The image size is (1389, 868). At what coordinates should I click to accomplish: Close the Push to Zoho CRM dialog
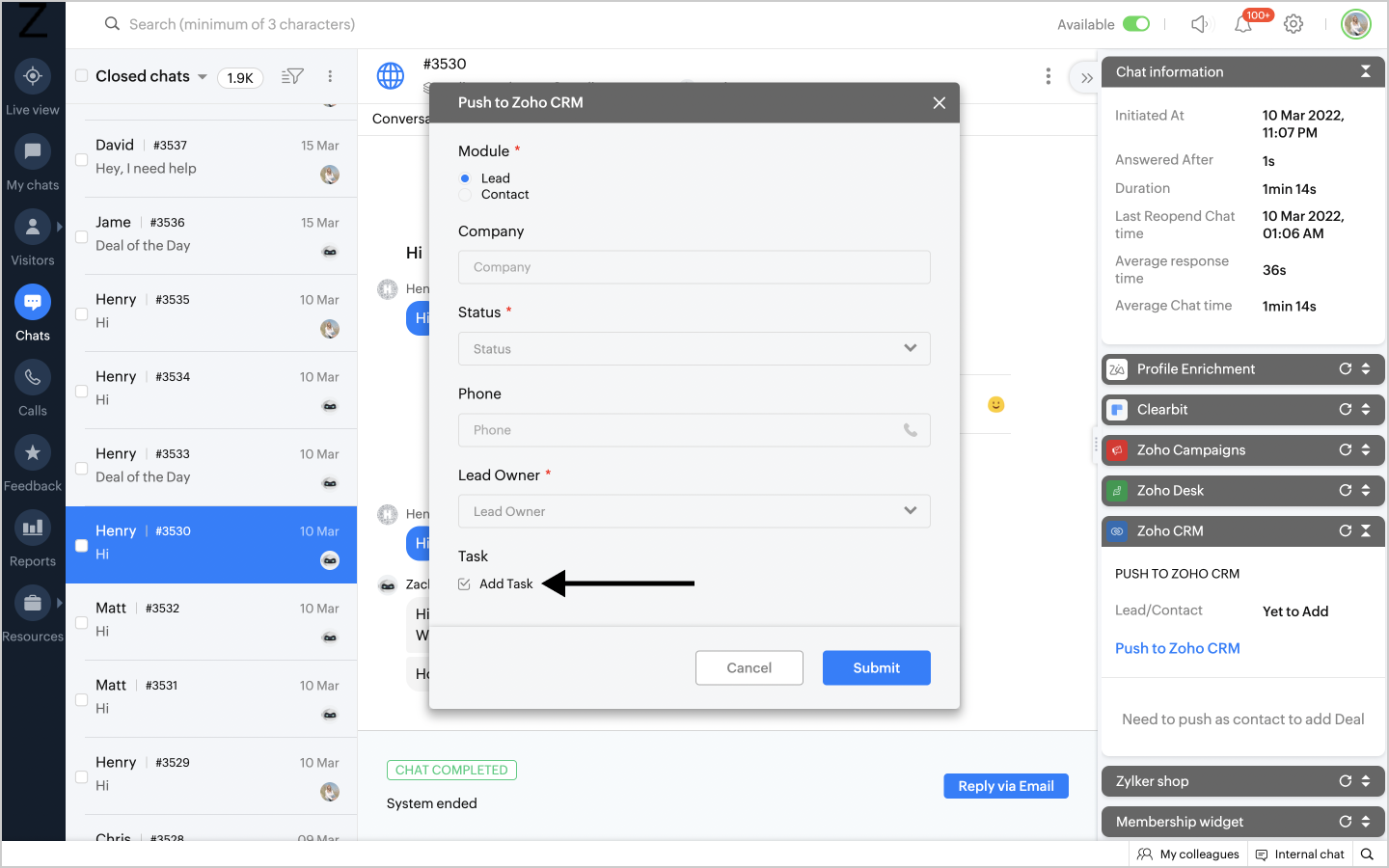click(940, 102)
